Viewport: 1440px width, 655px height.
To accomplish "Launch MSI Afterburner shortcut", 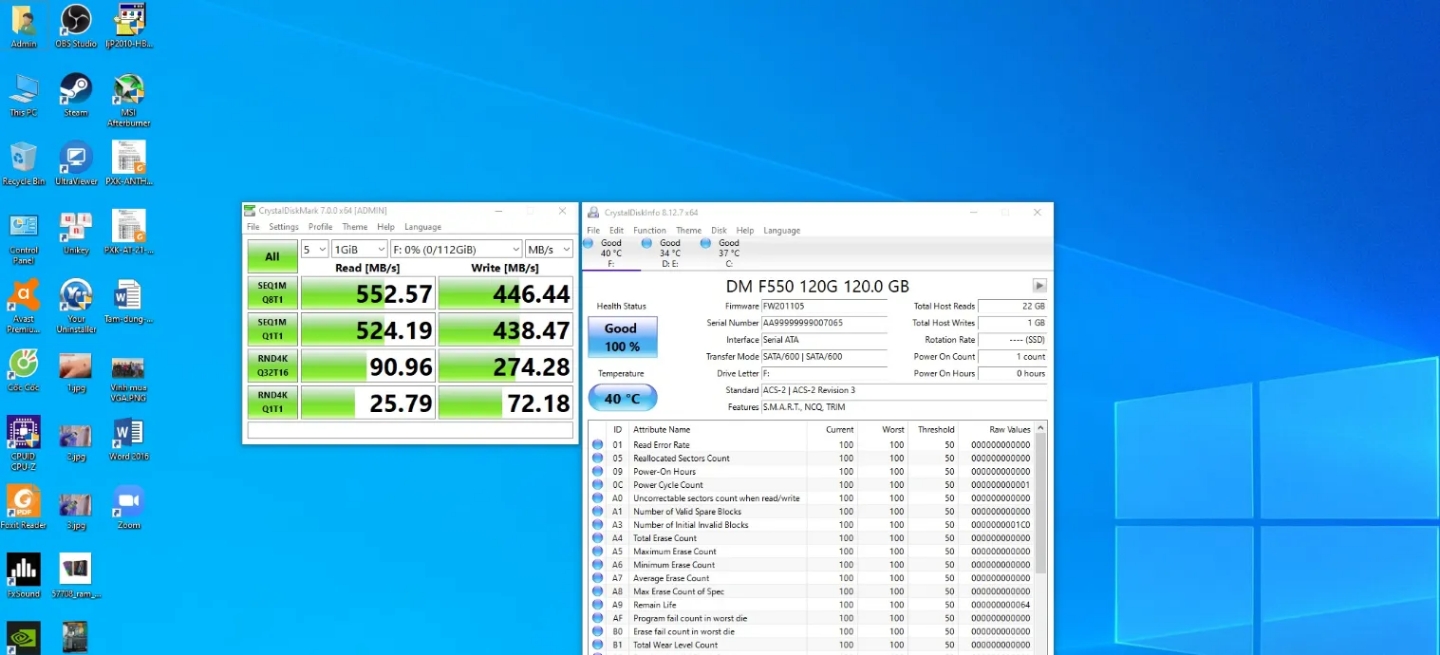I will pyautogui.click(x=128, y=99).
